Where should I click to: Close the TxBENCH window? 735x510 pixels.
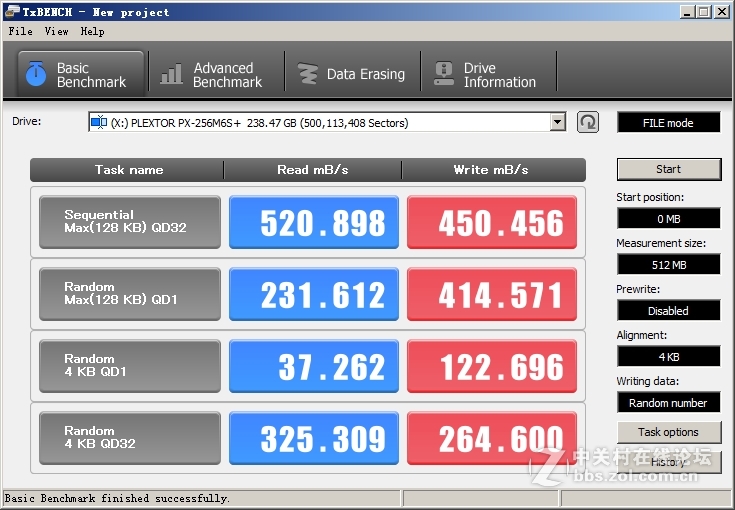pos(722,12)
